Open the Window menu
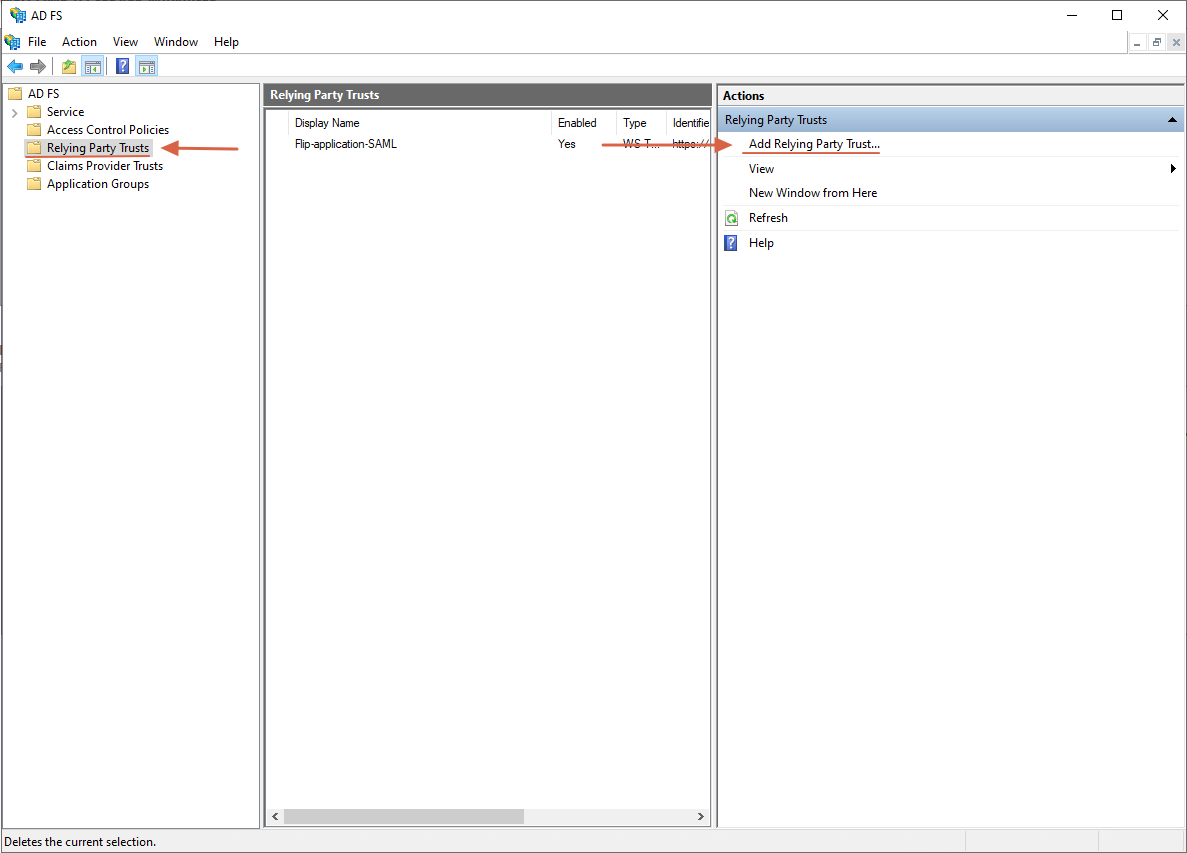 click(x=176, y=42)
